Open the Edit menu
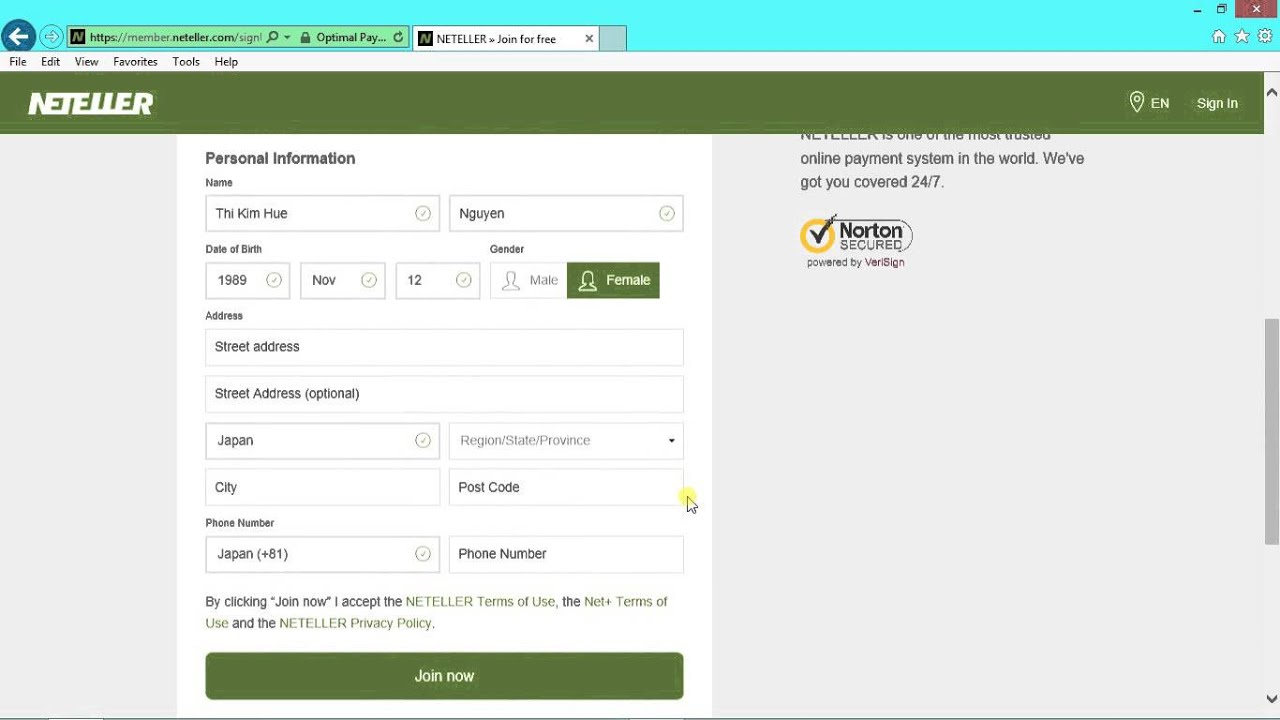Viewport: 1280px width, 720px height. (51, 62)
